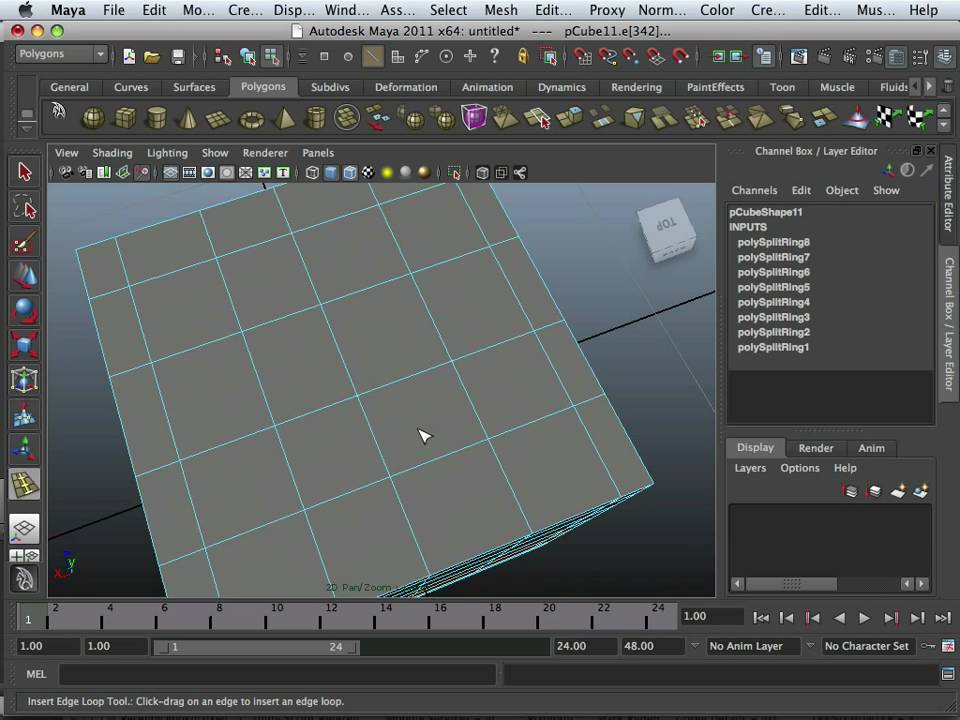Activate the Rotate tool sphere icon
This screenshot has height=720, width=960.
(x=24, y=310)
